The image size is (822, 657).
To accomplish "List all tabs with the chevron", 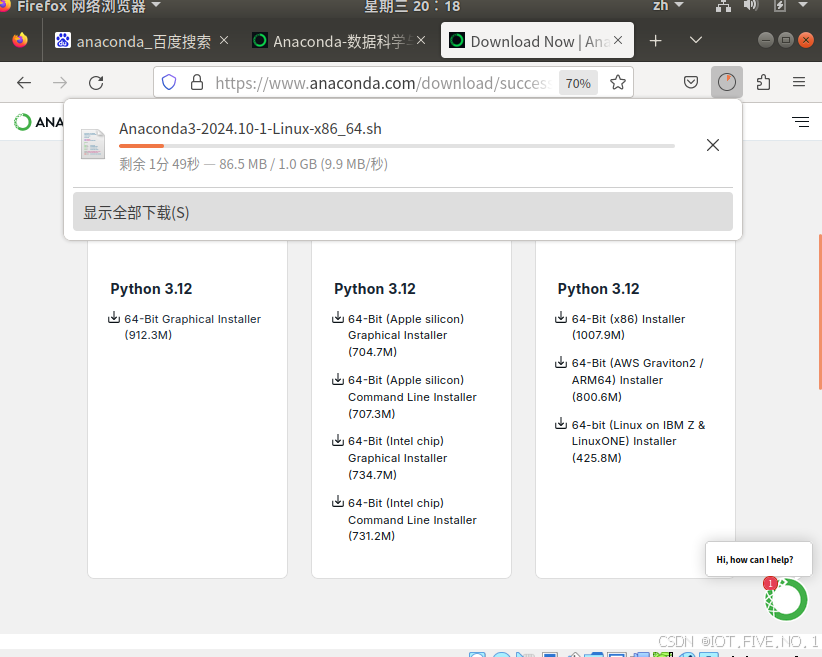I will click(x=696, y=40).
